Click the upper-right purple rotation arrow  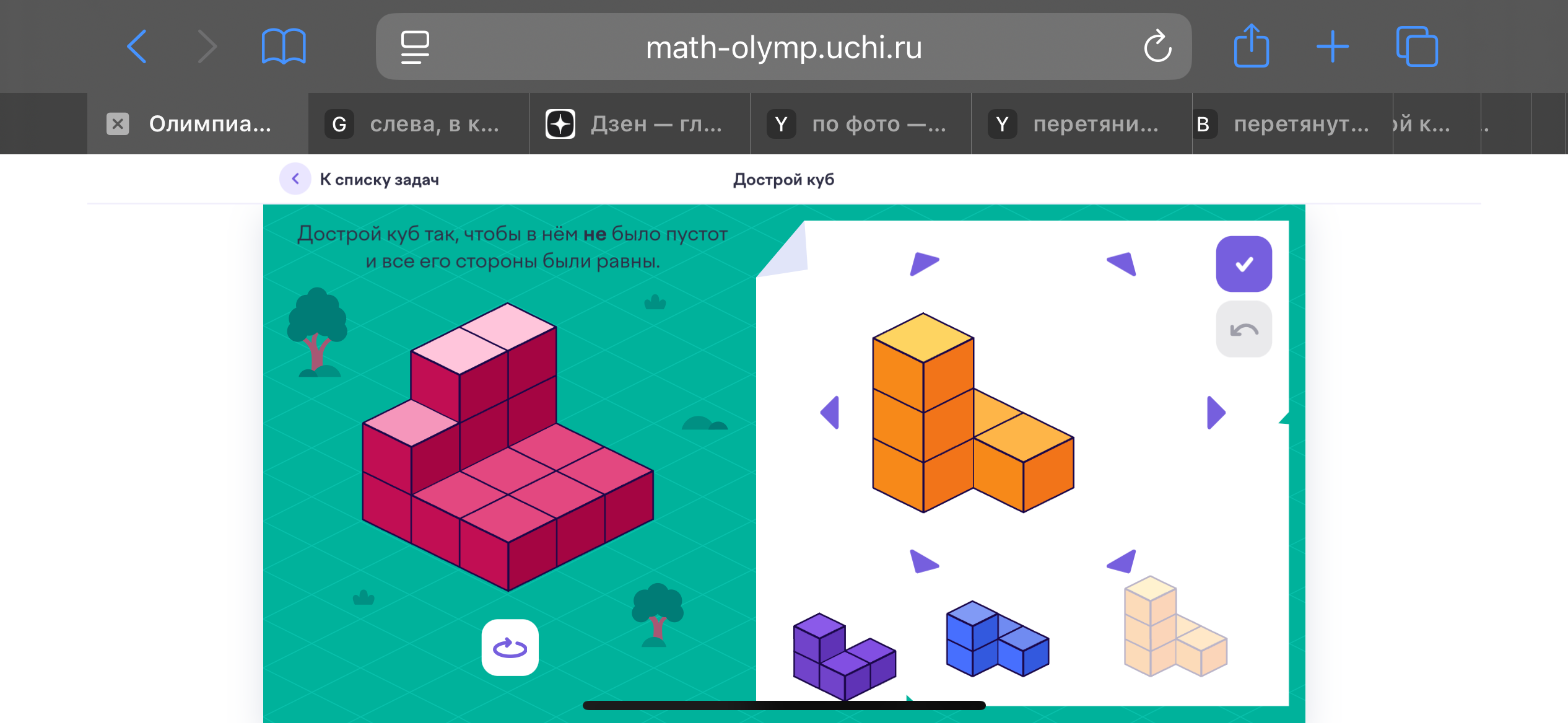point(1122,263)
